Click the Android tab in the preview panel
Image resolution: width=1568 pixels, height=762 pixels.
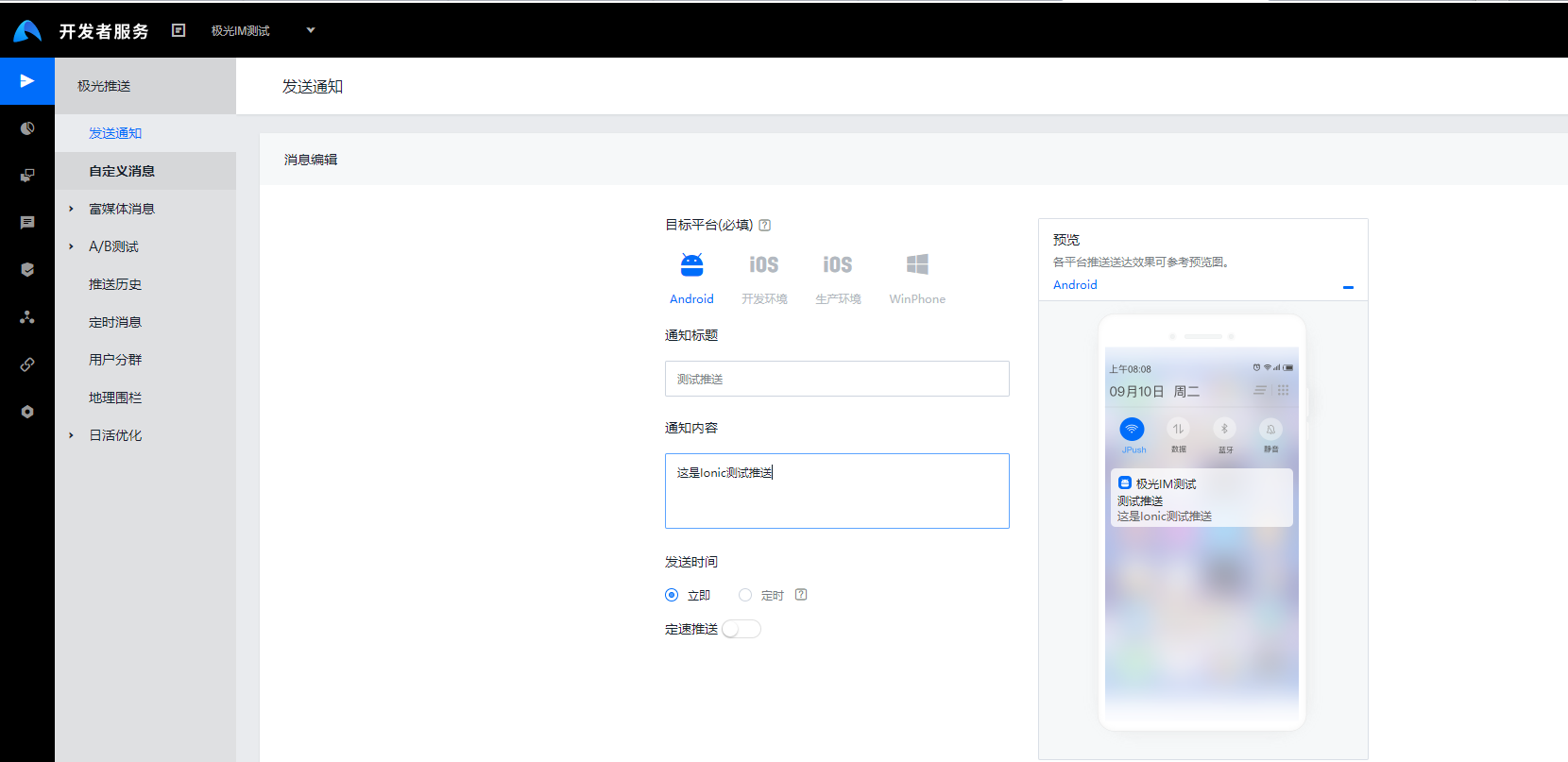click(1075, 284)
